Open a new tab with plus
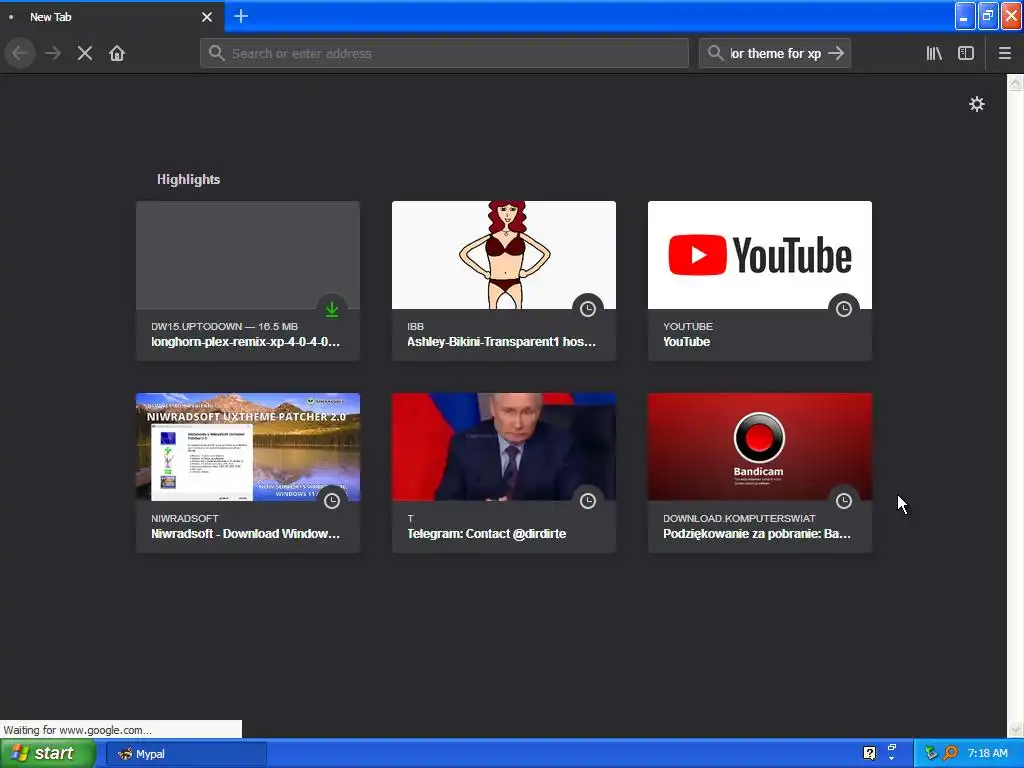 [x=241, y=16]
